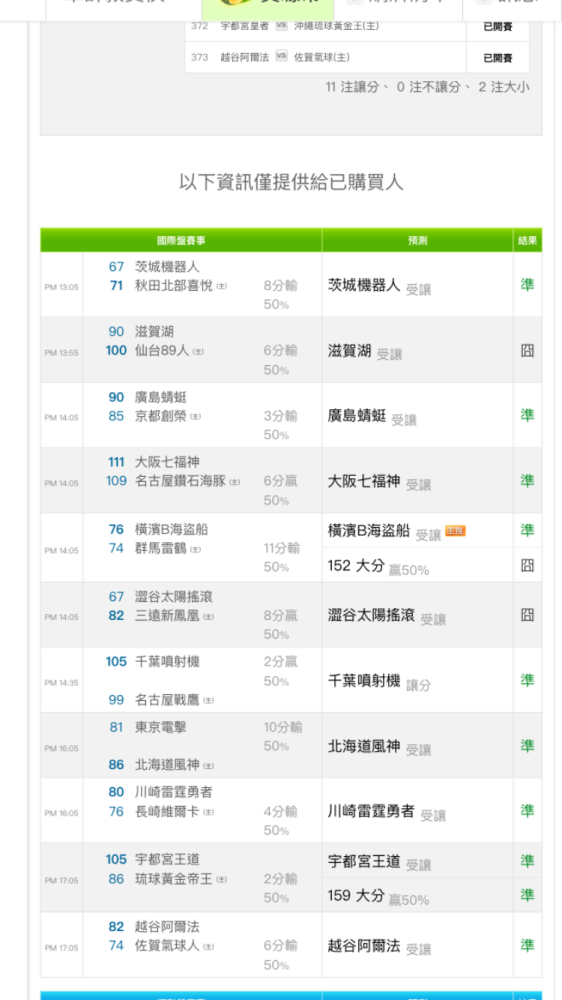Screen dimensions: 562x1000
Task: Click the home (主) marker after 群馬雷鶴
Action: coord(195,549)
